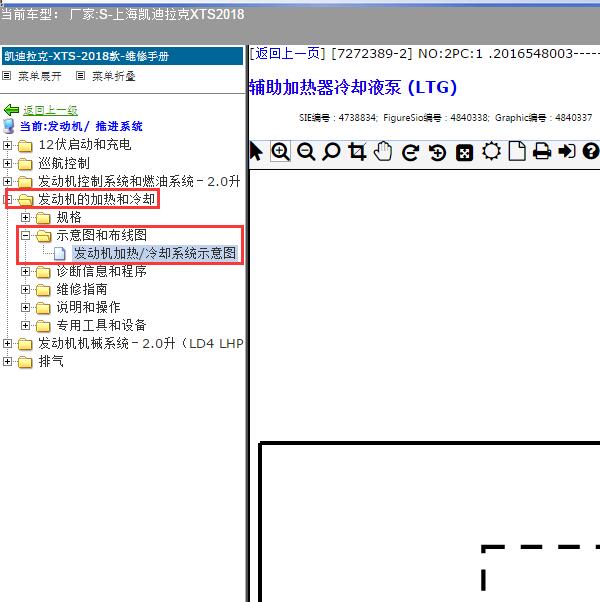Click the green back arrow icon

(x=11, y=110)
